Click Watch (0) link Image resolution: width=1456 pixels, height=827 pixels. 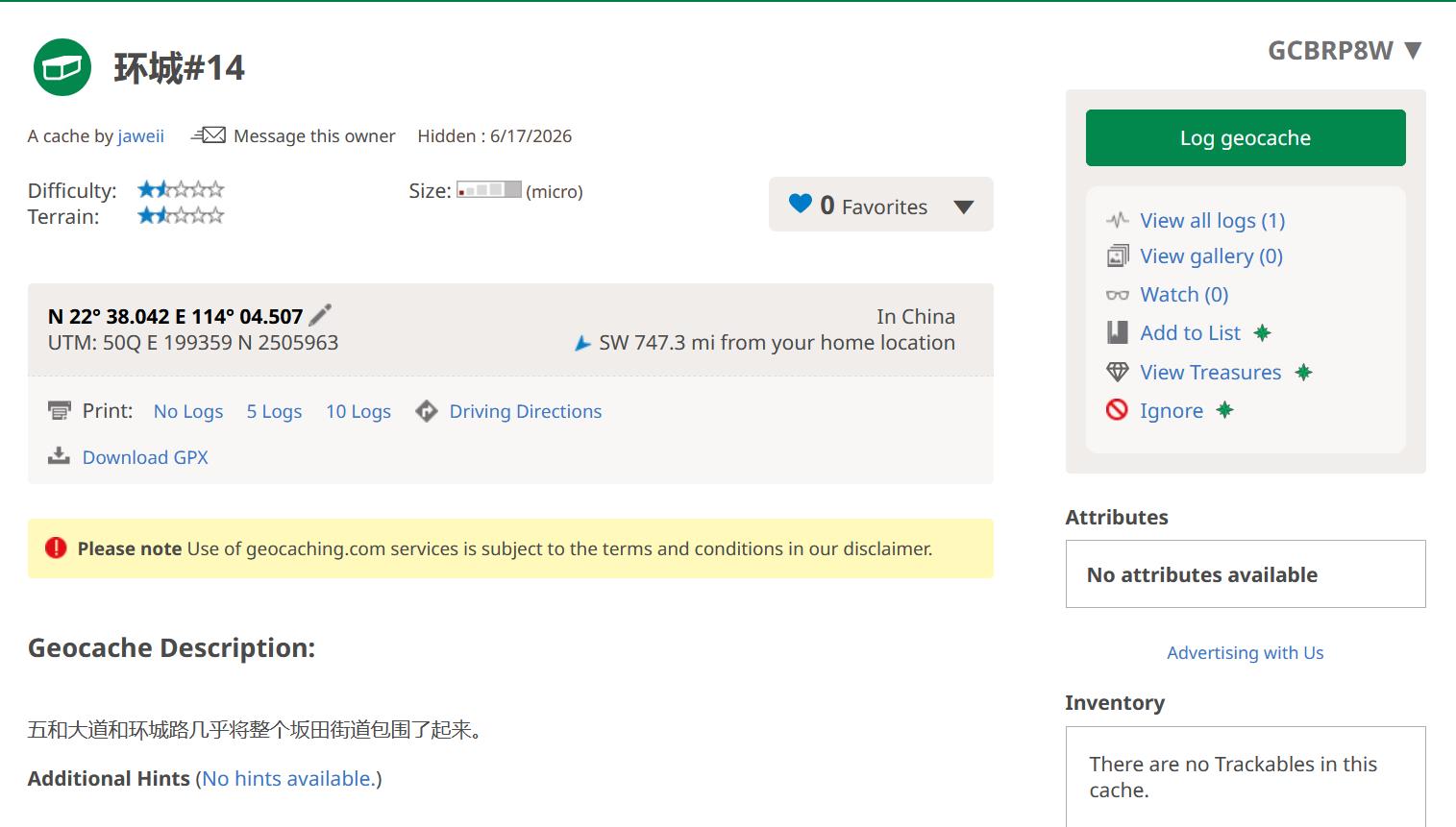pyautogui.click(x=1184, y=294)
